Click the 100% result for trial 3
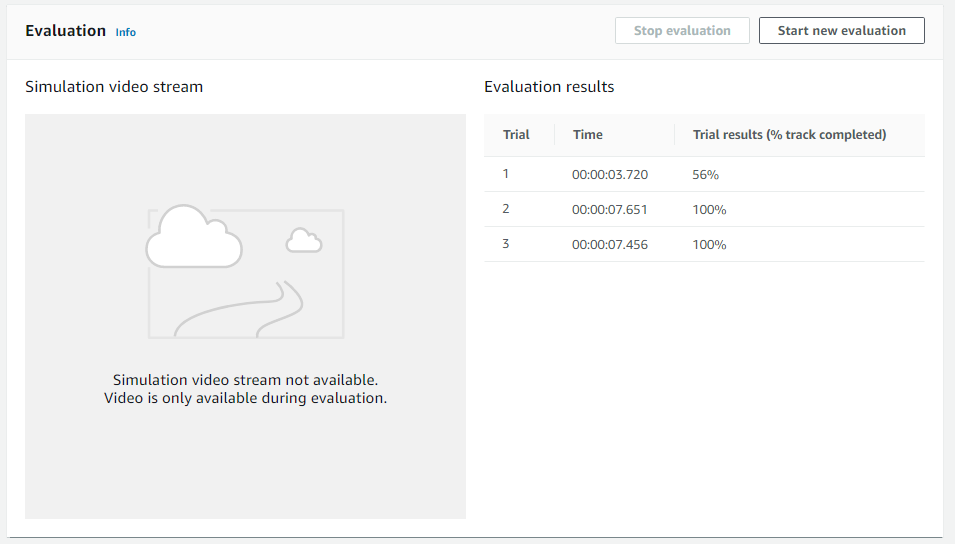This screenshot has height=544, width=955. pos(709,245)
